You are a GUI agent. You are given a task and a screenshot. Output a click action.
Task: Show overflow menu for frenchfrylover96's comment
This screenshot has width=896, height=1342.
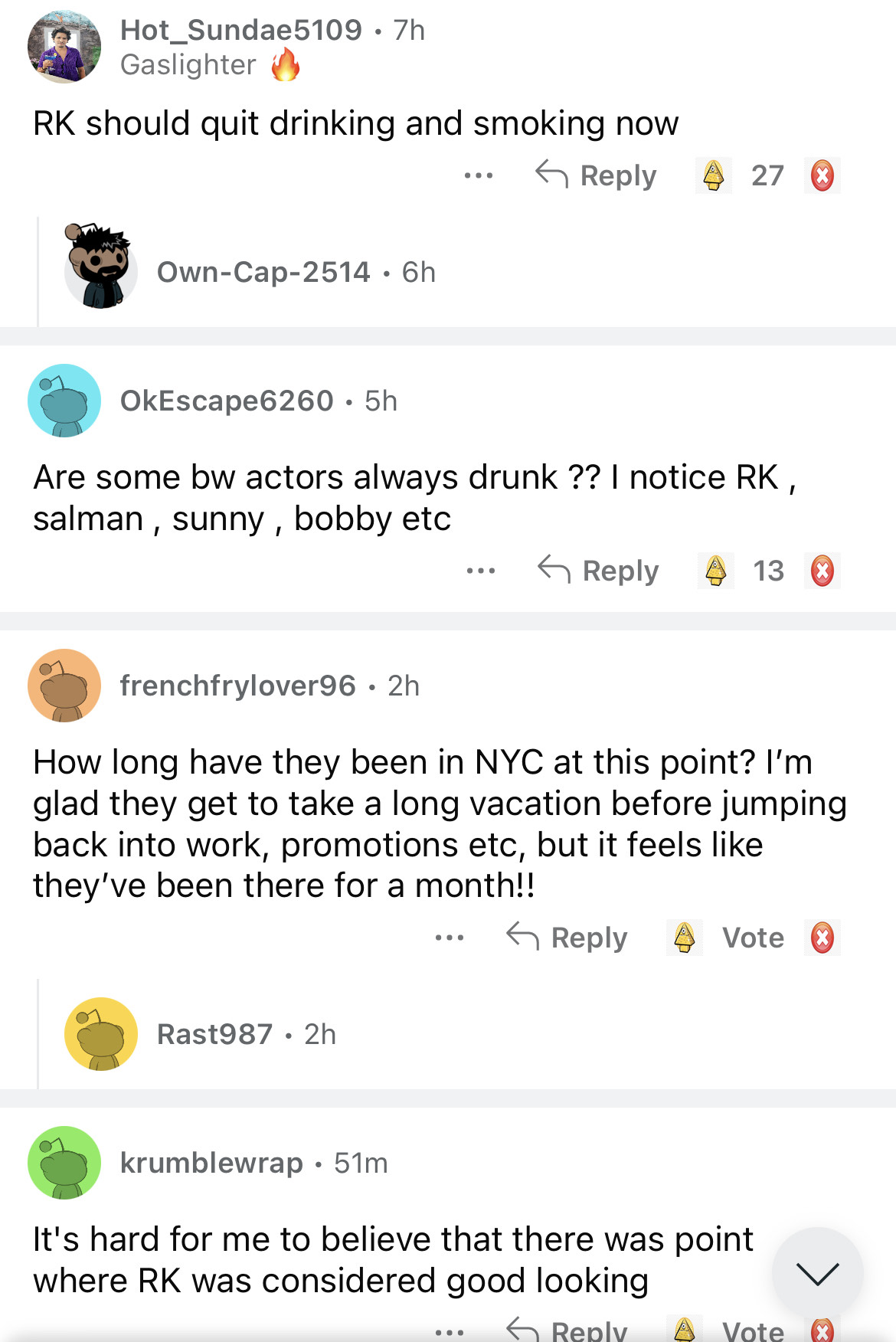pos(450,938)
